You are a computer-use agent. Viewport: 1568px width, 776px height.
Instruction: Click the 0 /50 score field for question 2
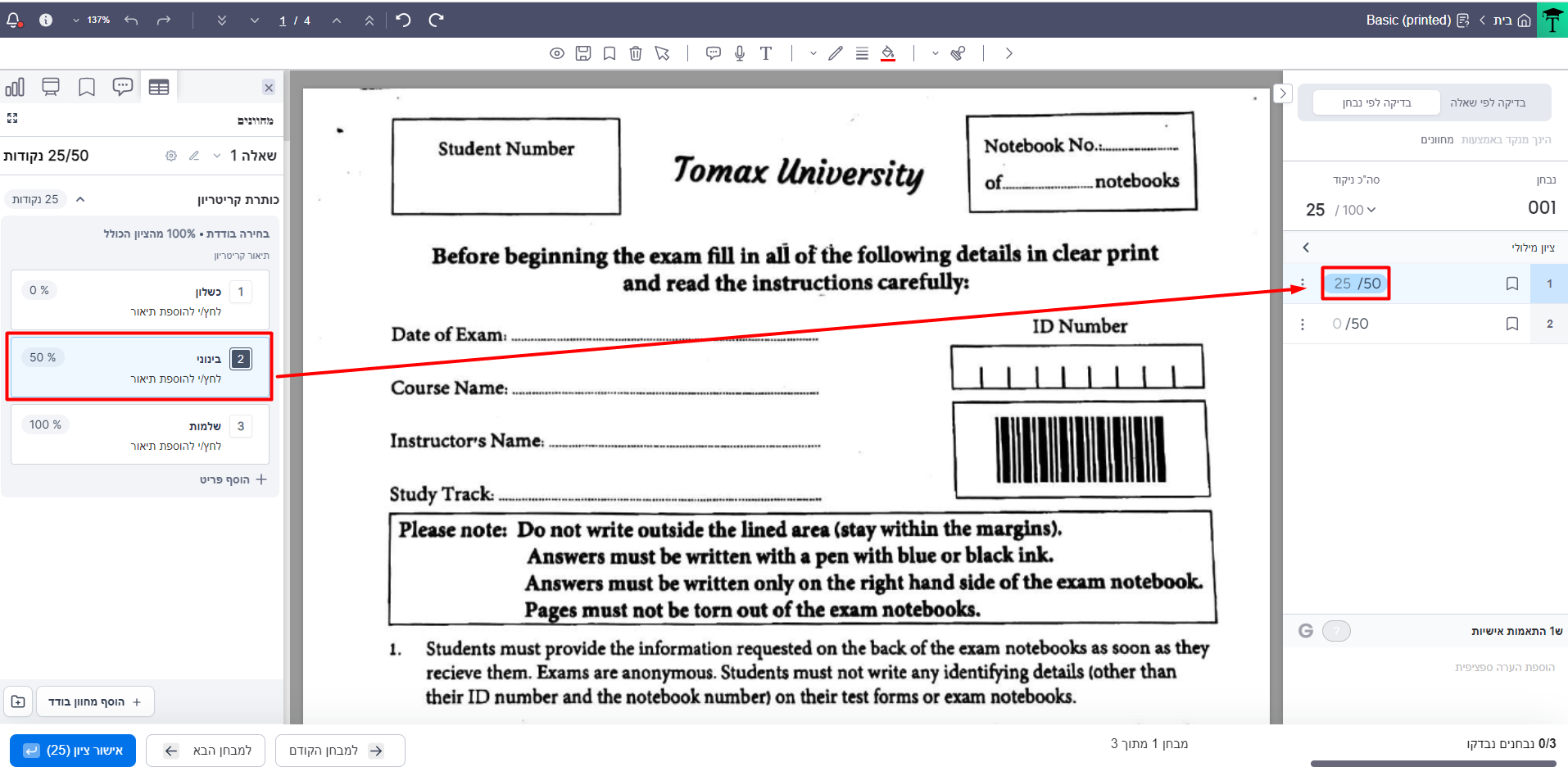pyautogui.click(x=1351, y=324)
